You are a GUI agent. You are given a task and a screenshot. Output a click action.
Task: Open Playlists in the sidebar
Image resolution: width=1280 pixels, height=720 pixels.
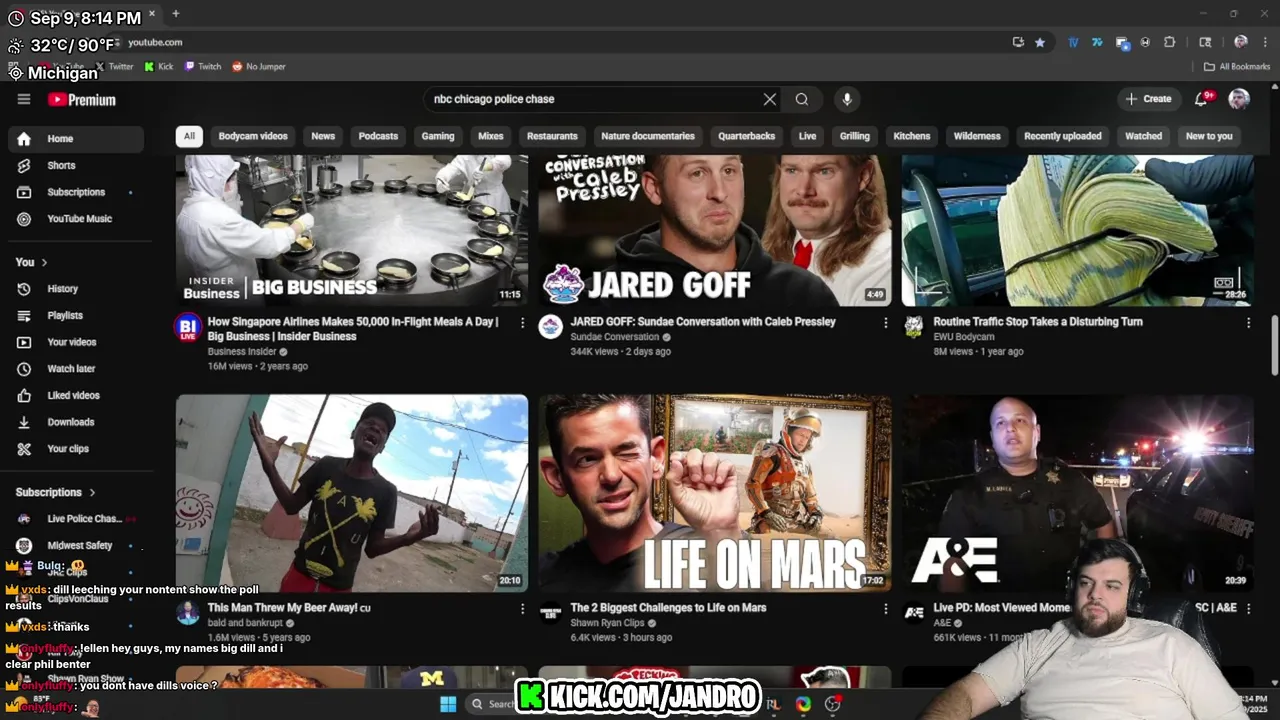(x=76, y=316)
